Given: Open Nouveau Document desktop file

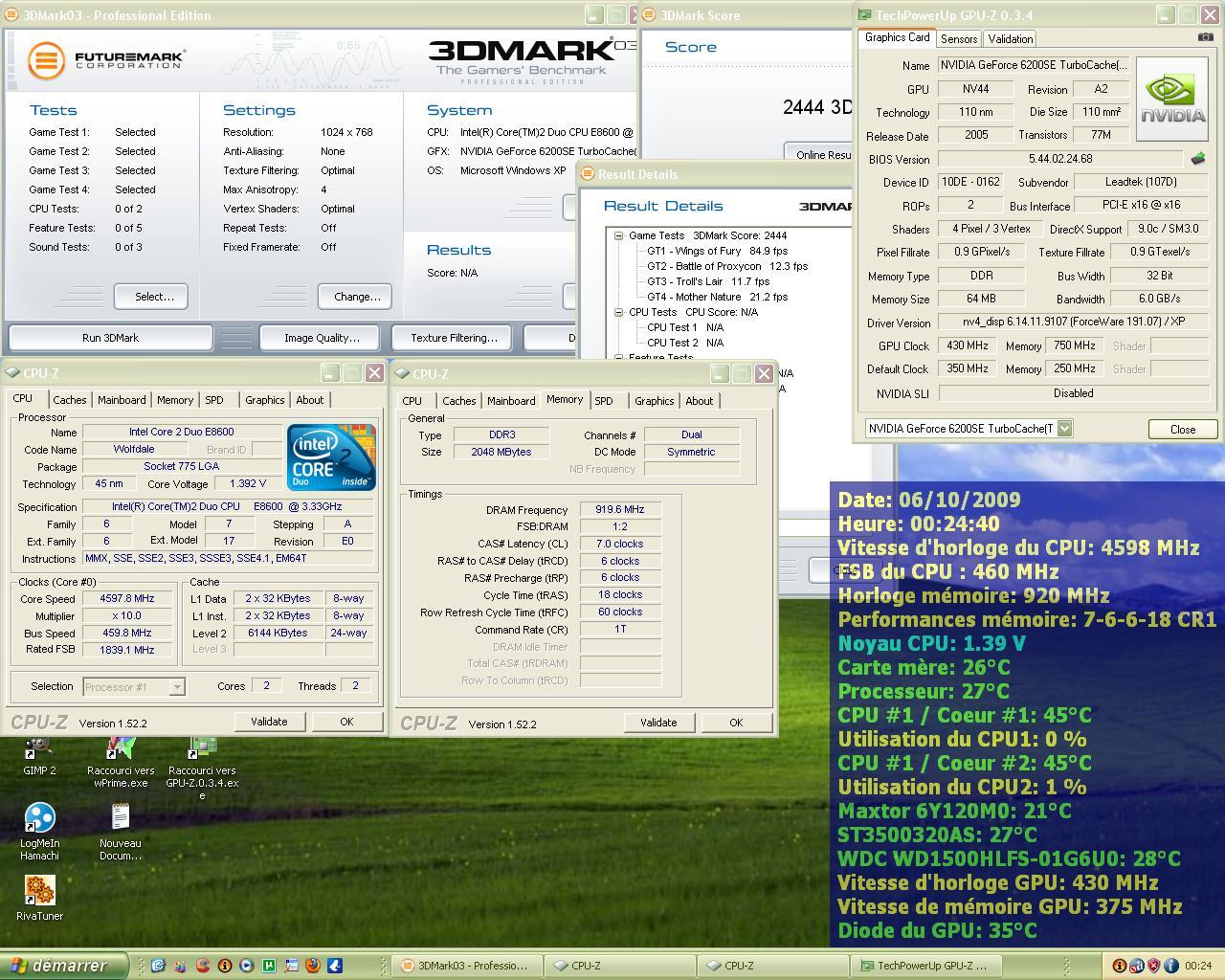Looking at the screenshot, I should coord(121,832).
